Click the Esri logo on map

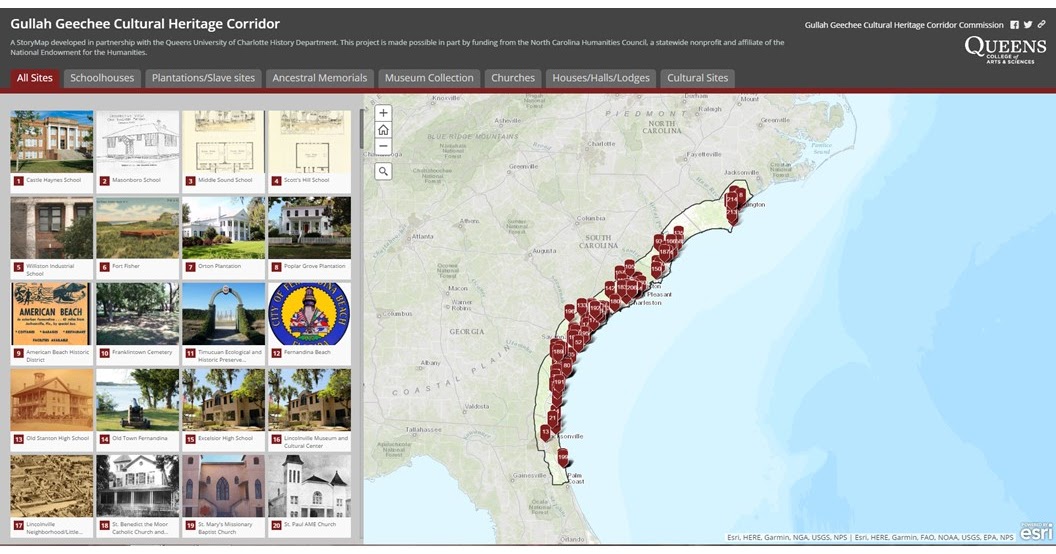pyautogui.click(x=1036, y=531)
